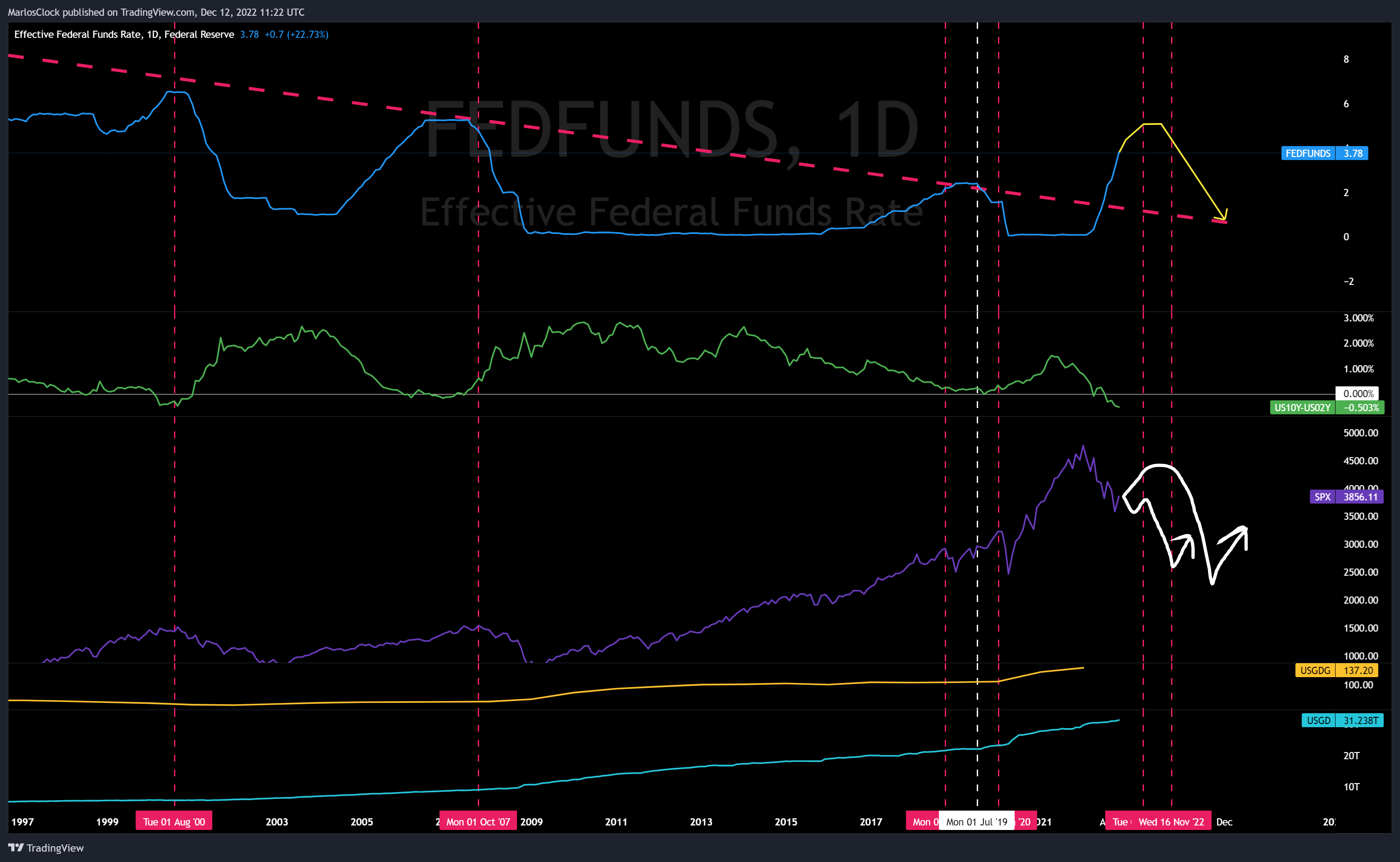Click the 100.00 level on the USGDG scale

coord(1359,685)
